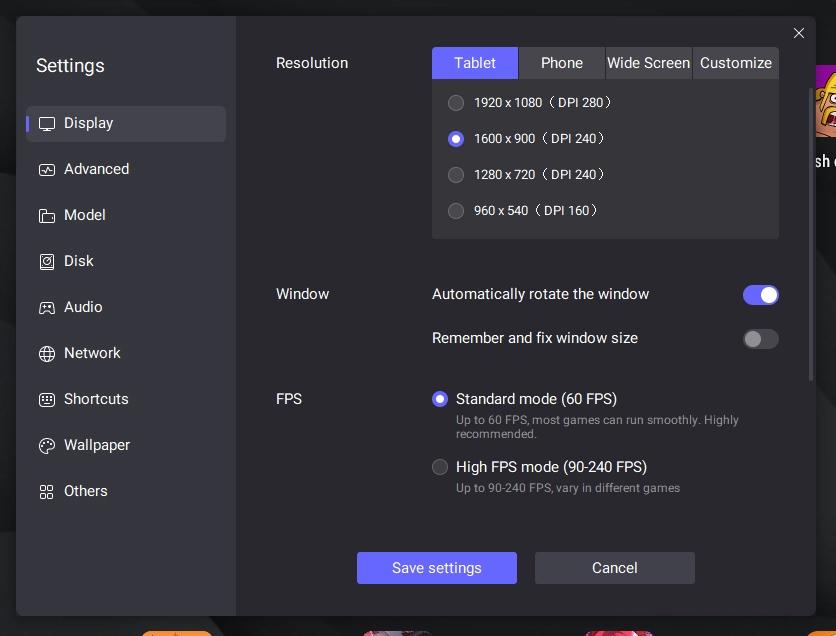
Task: Open Wallpaper palette icon
Action: pos(47,446)
